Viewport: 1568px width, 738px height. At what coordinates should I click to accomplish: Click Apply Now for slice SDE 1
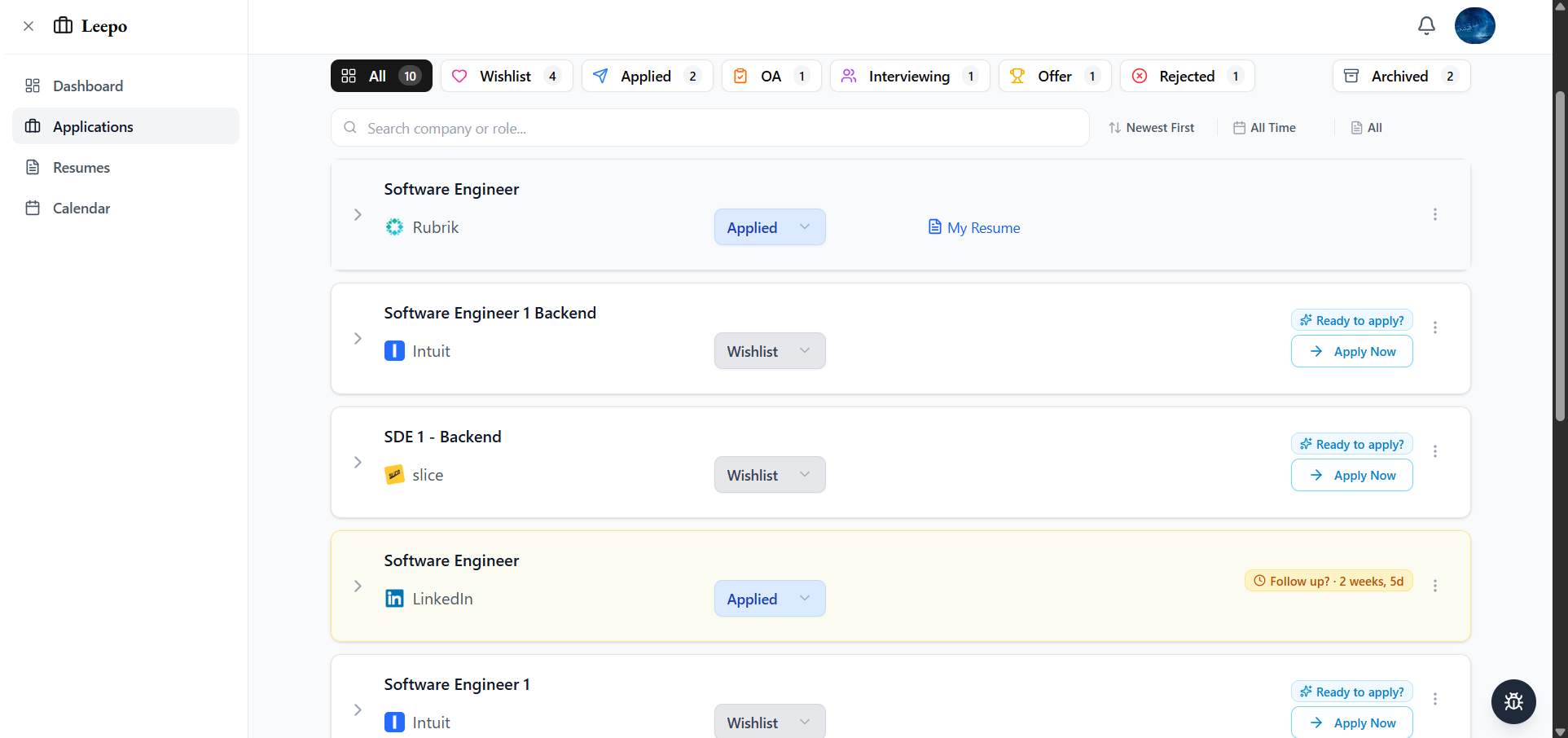1351,475
